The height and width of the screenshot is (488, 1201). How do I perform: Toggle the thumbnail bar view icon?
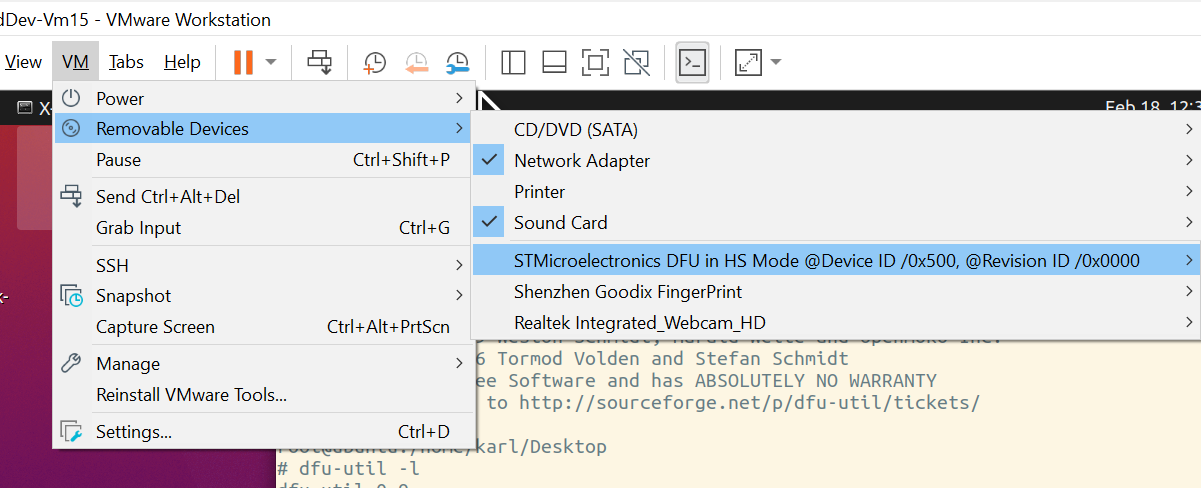tap(555, 62)
